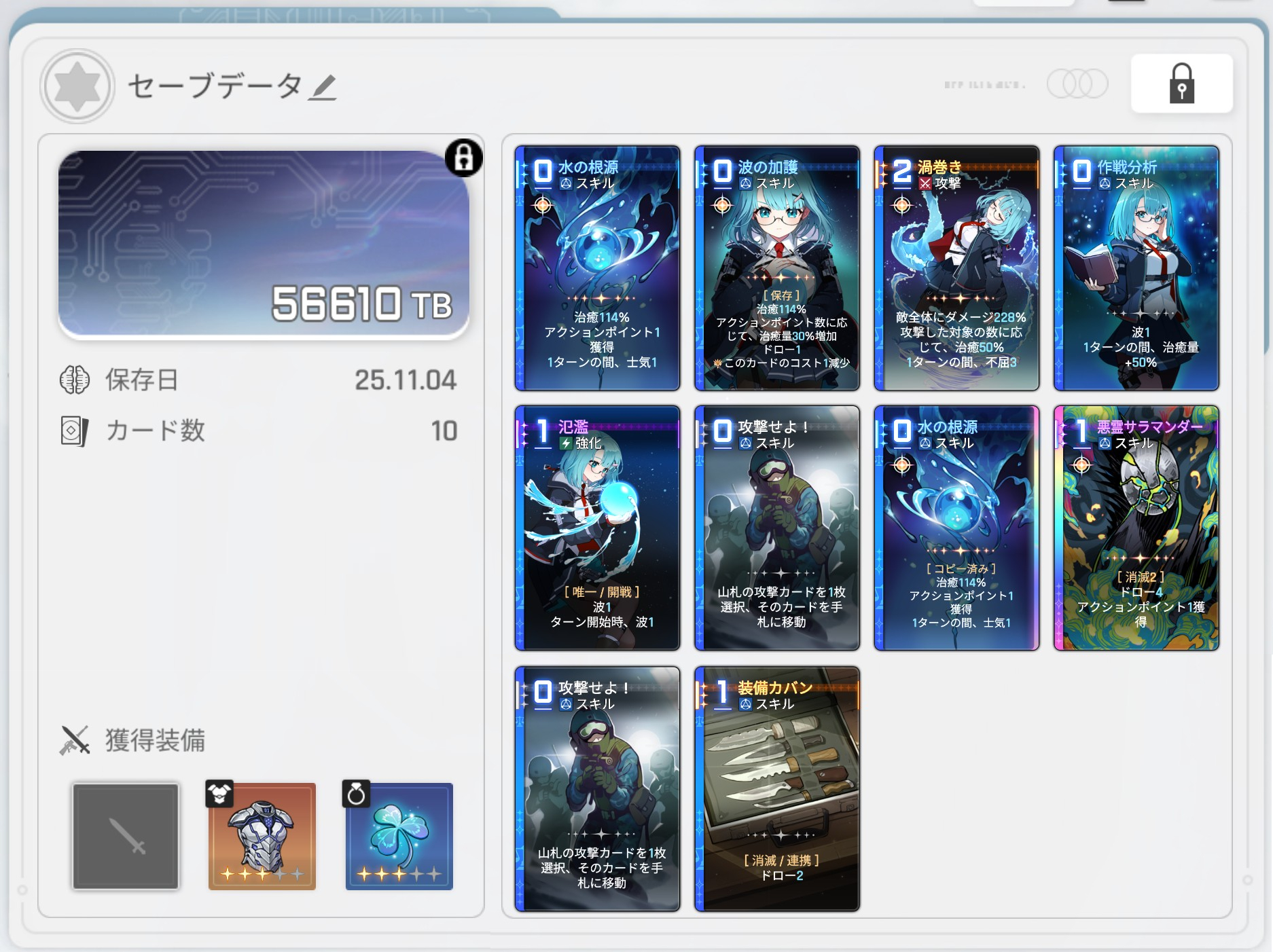Click the card icon beside カード数

75,431
